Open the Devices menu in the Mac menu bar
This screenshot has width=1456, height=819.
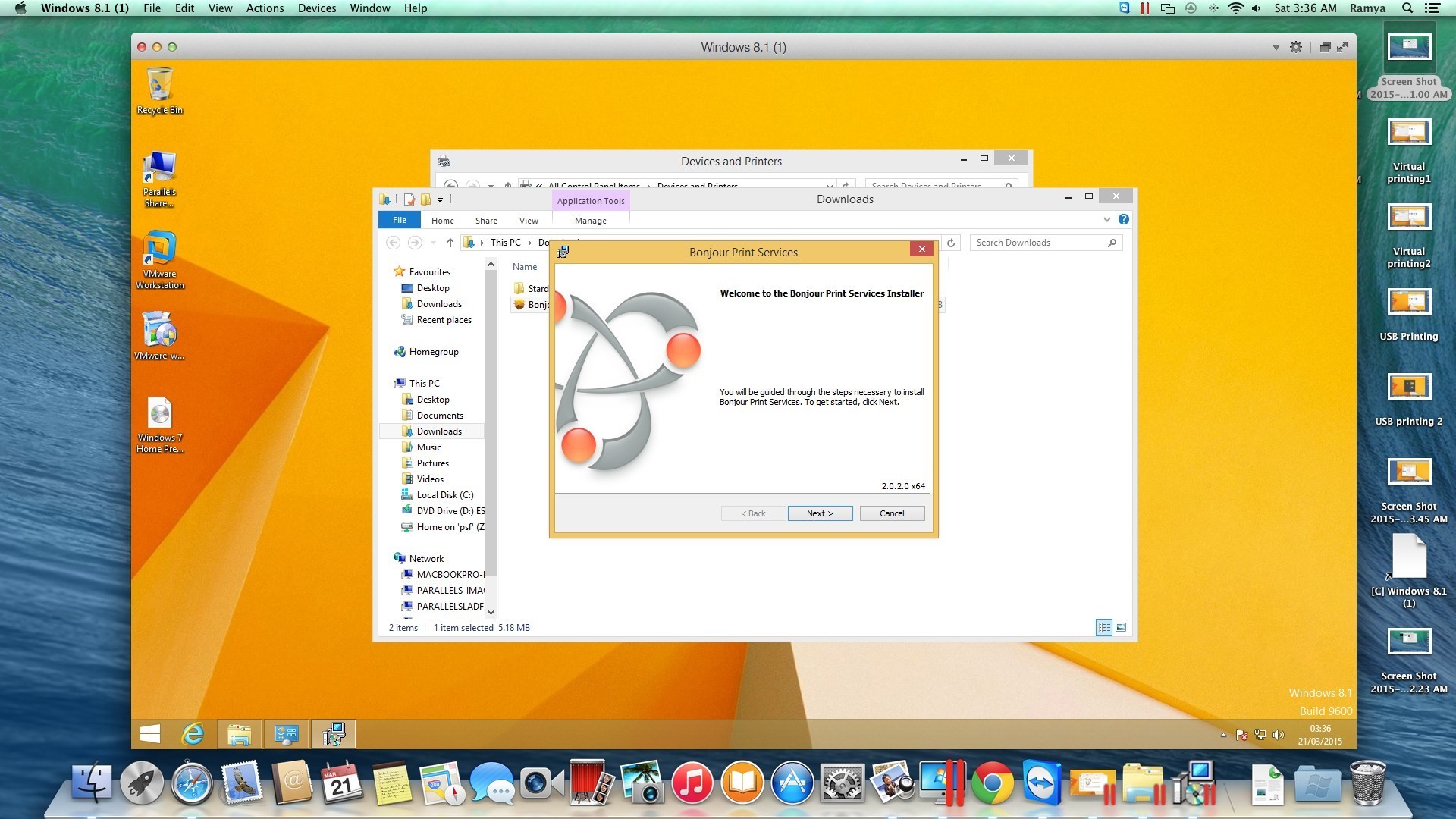pos(316,8)
